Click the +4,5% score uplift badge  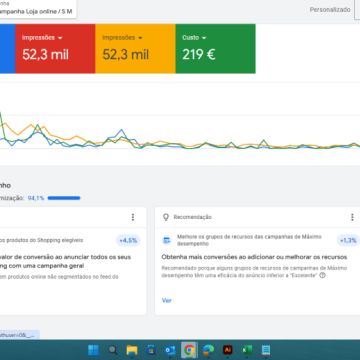pyautogui.click(x=128, y=240)
